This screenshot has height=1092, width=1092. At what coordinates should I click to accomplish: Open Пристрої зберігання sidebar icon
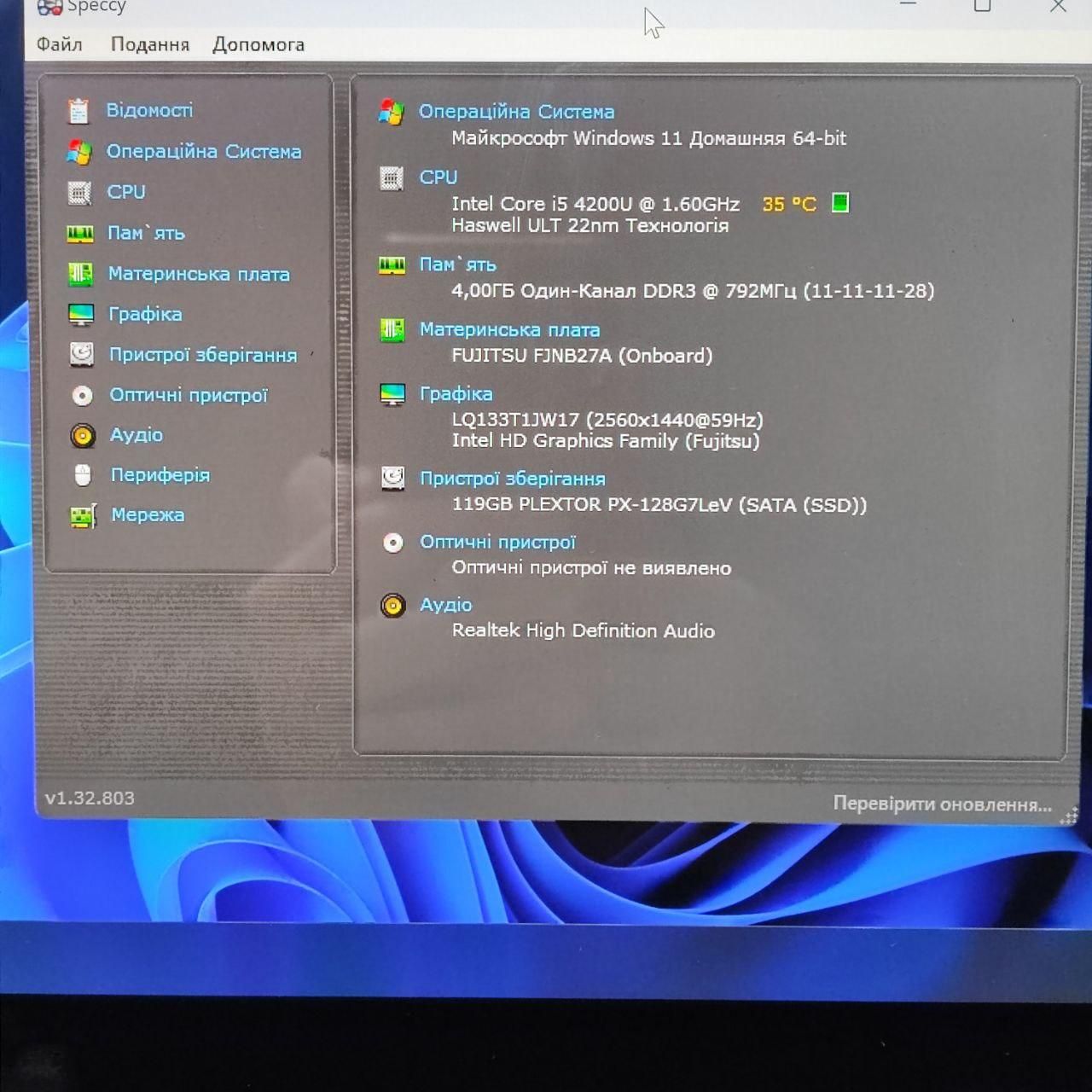[x=82, y=354]
